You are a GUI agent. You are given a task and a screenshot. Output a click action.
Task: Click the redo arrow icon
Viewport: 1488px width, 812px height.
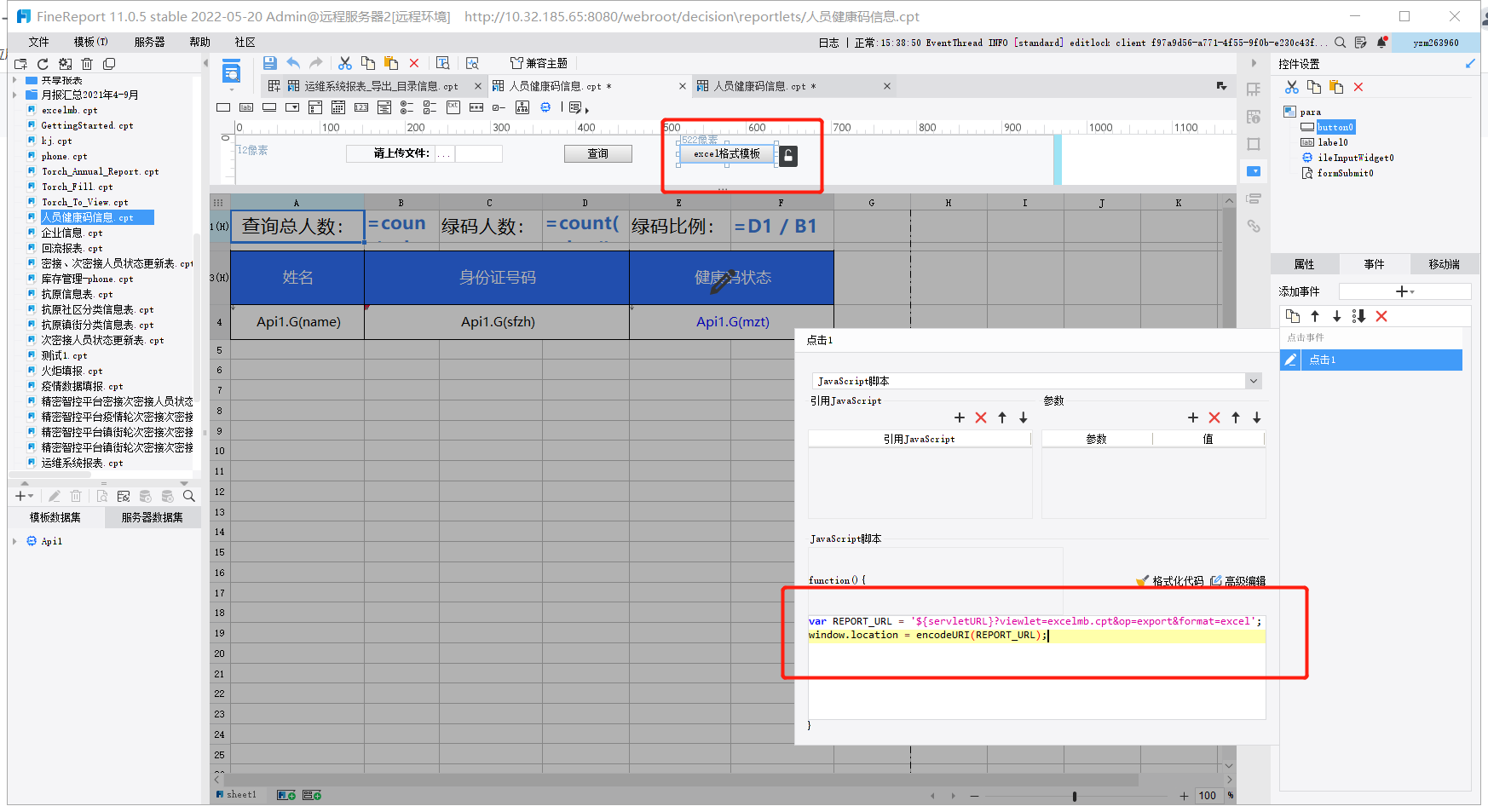(x=316, y=63)
